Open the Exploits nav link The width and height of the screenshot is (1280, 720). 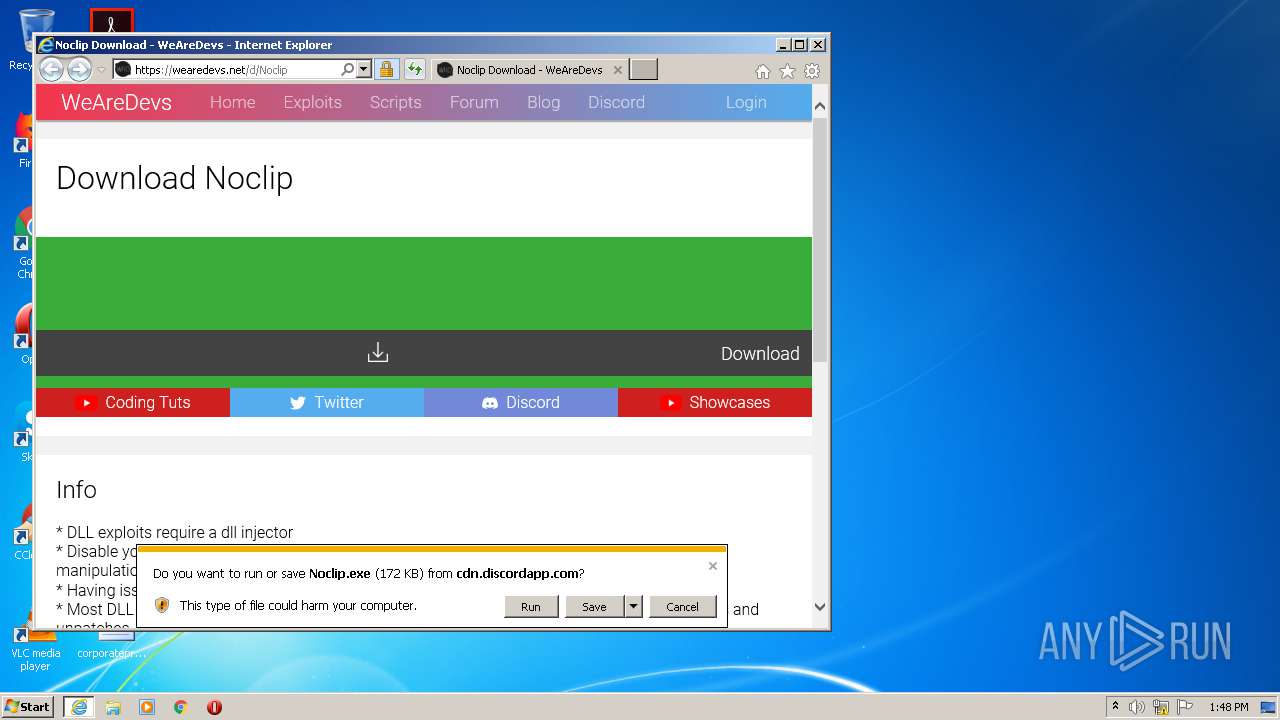[x=312, y=102]
